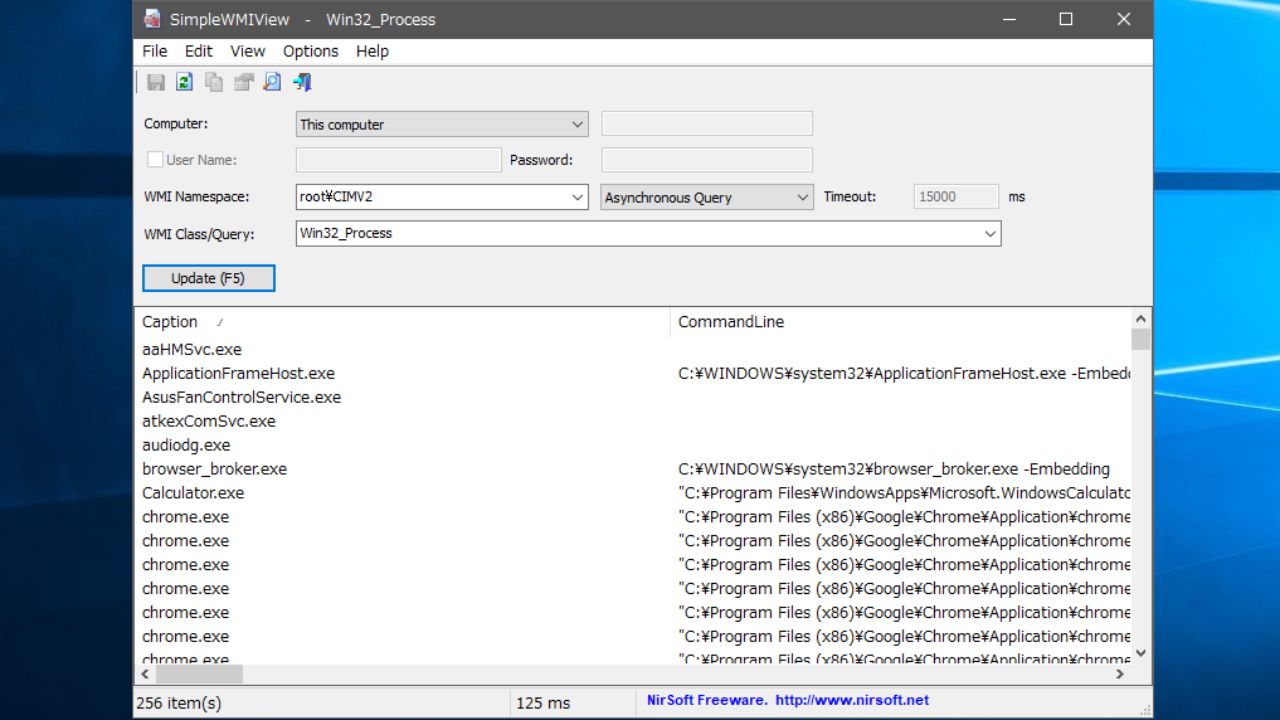Open the View menu
The width and height of the screenshot is (1280, 720).
pyautogui.click(x=248, y=51)
